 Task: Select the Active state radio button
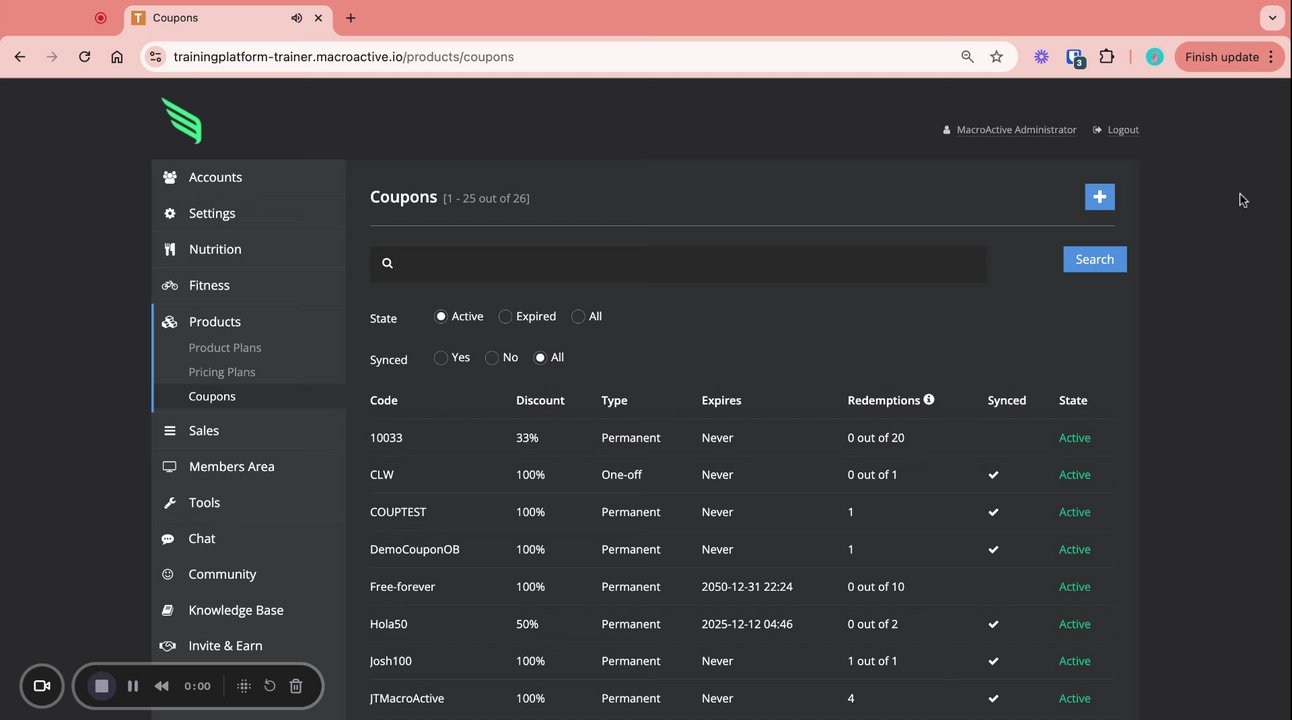point(441,316)
